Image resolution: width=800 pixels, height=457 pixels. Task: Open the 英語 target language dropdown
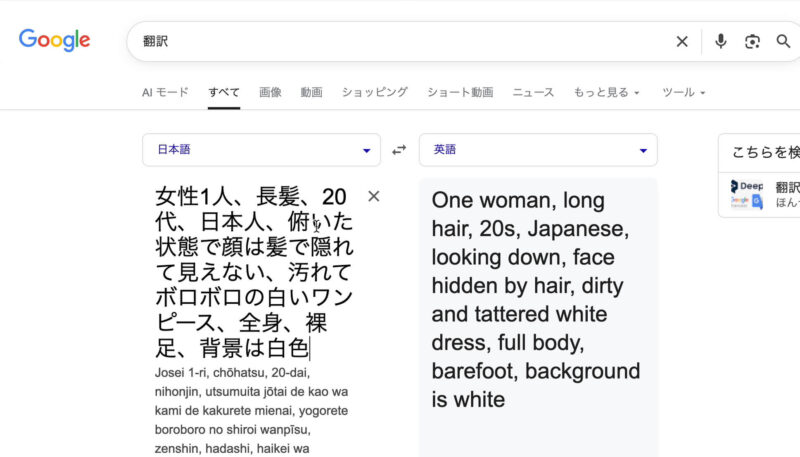click(538, 150)
